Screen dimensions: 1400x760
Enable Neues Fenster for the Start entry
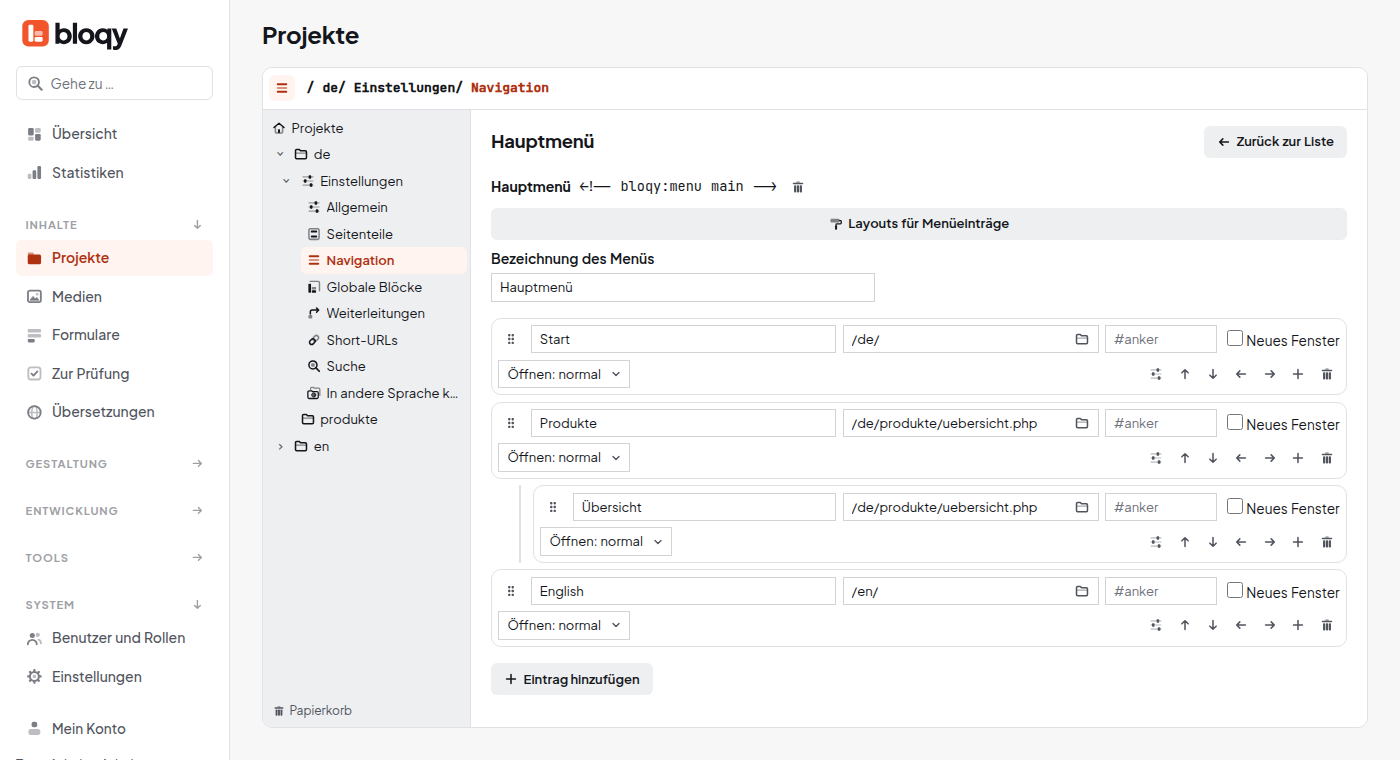click(x=1235, y=339)
